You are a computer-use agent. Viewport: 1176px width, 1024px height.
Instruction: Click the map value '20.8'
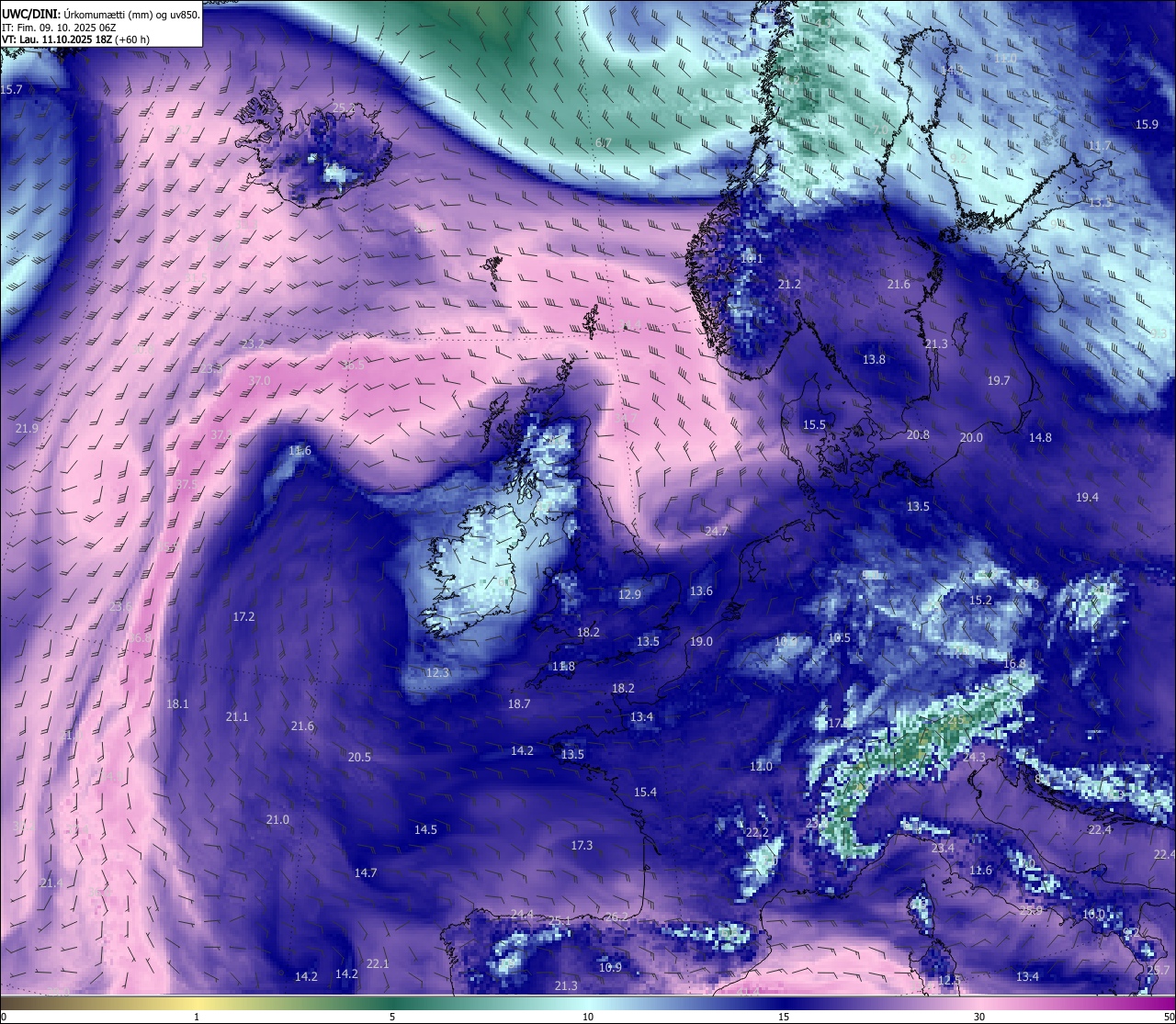point(918,435)
